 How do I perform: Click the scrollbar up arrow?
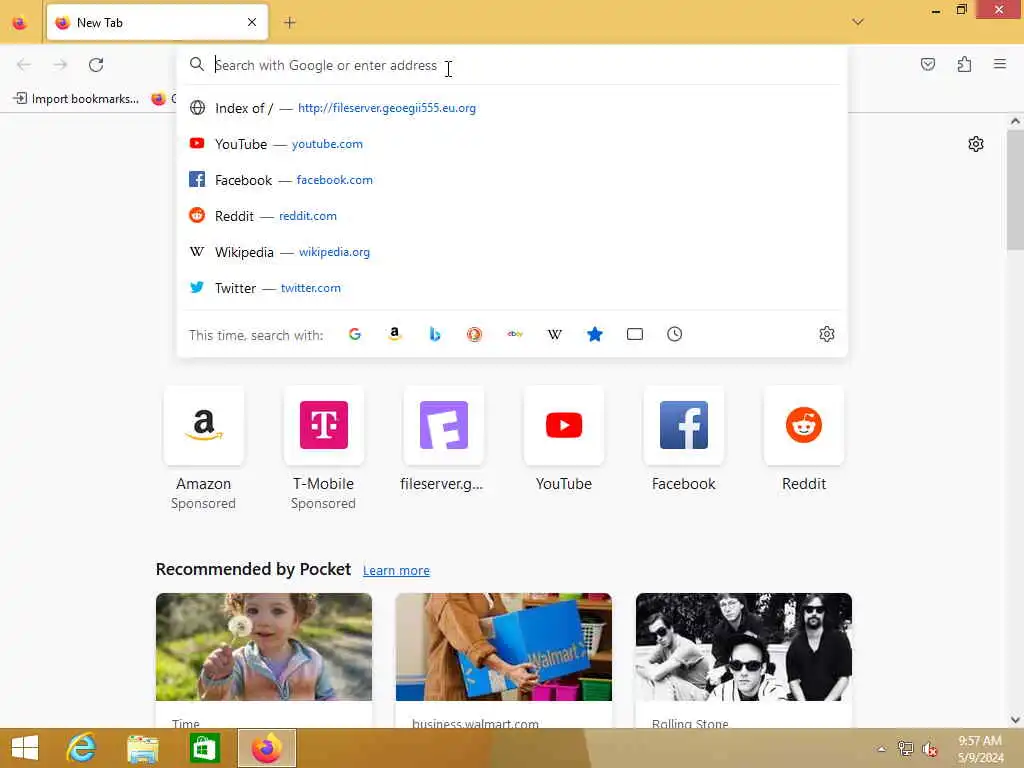click(x=1015, y=121)
